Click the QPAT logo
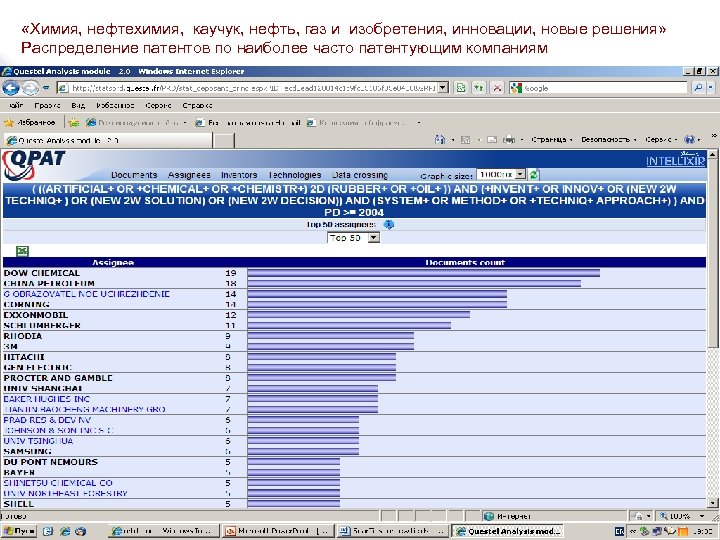The width and height of the screenshot is (720, 540). pyautogui.click(x=34, y=165)
